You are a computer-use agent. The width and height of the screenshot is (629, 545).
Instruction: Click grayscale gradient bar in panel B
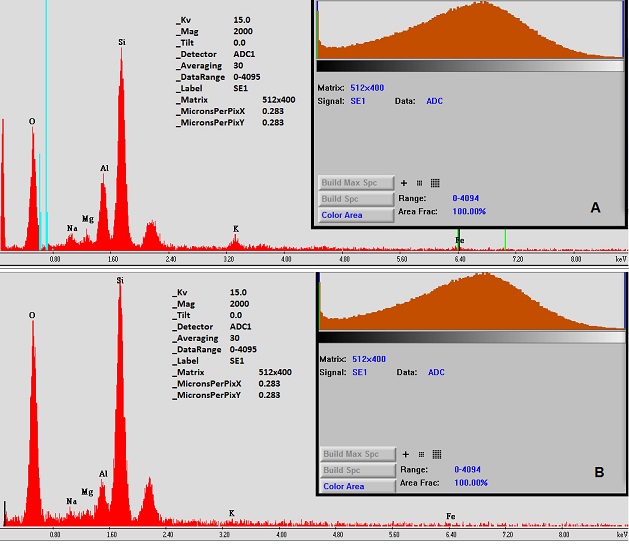[469, 337]
